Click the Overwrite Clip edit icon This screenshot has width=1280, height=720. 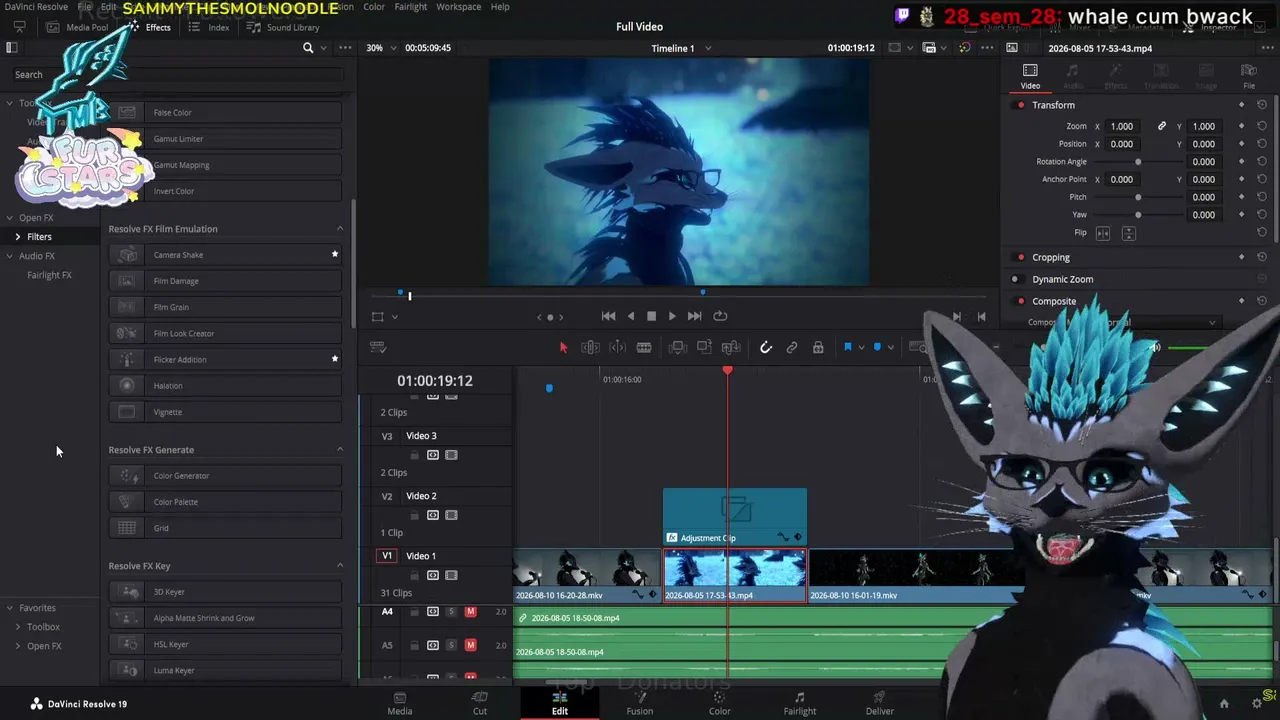(x=704, y=347)
